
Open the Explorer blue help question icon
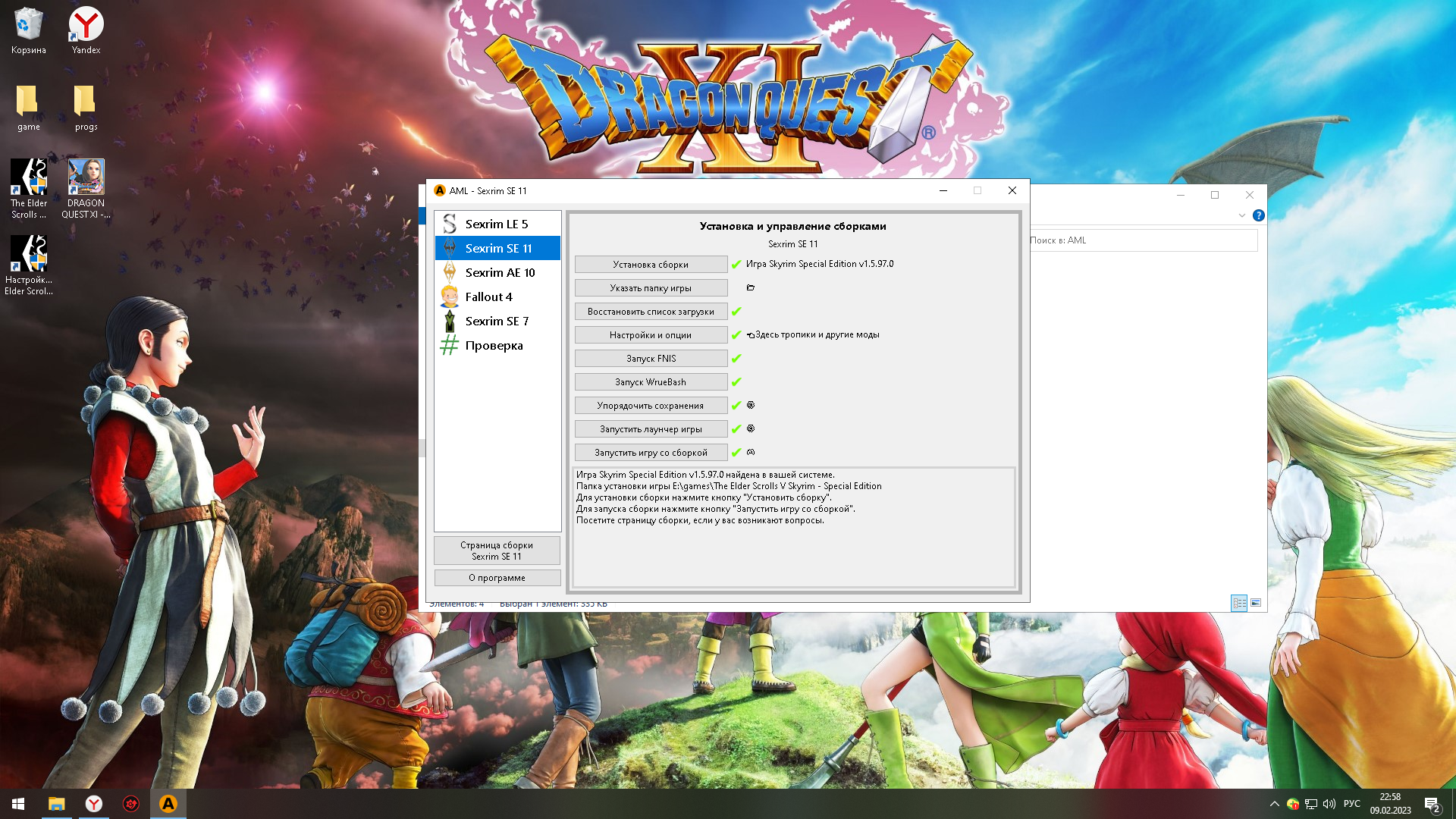(x=1259, y=215)
